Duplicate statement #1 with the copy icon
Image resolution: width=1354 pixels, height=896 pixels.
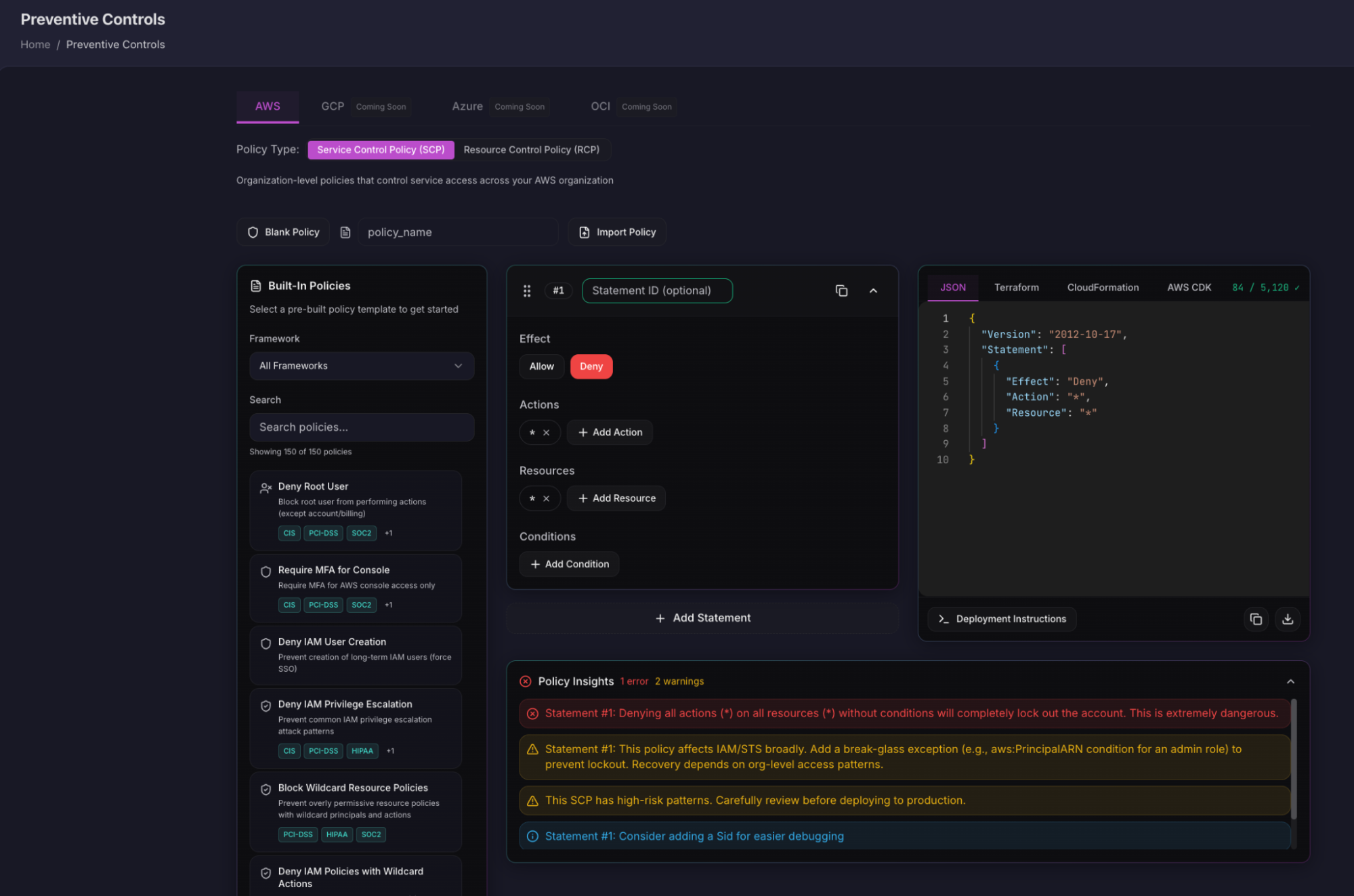[841, 291]
